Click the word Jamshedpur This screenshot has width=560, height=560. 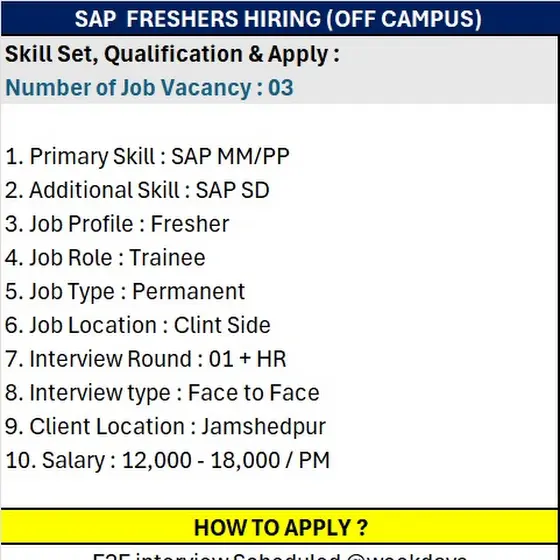click(x=264, y=427)
